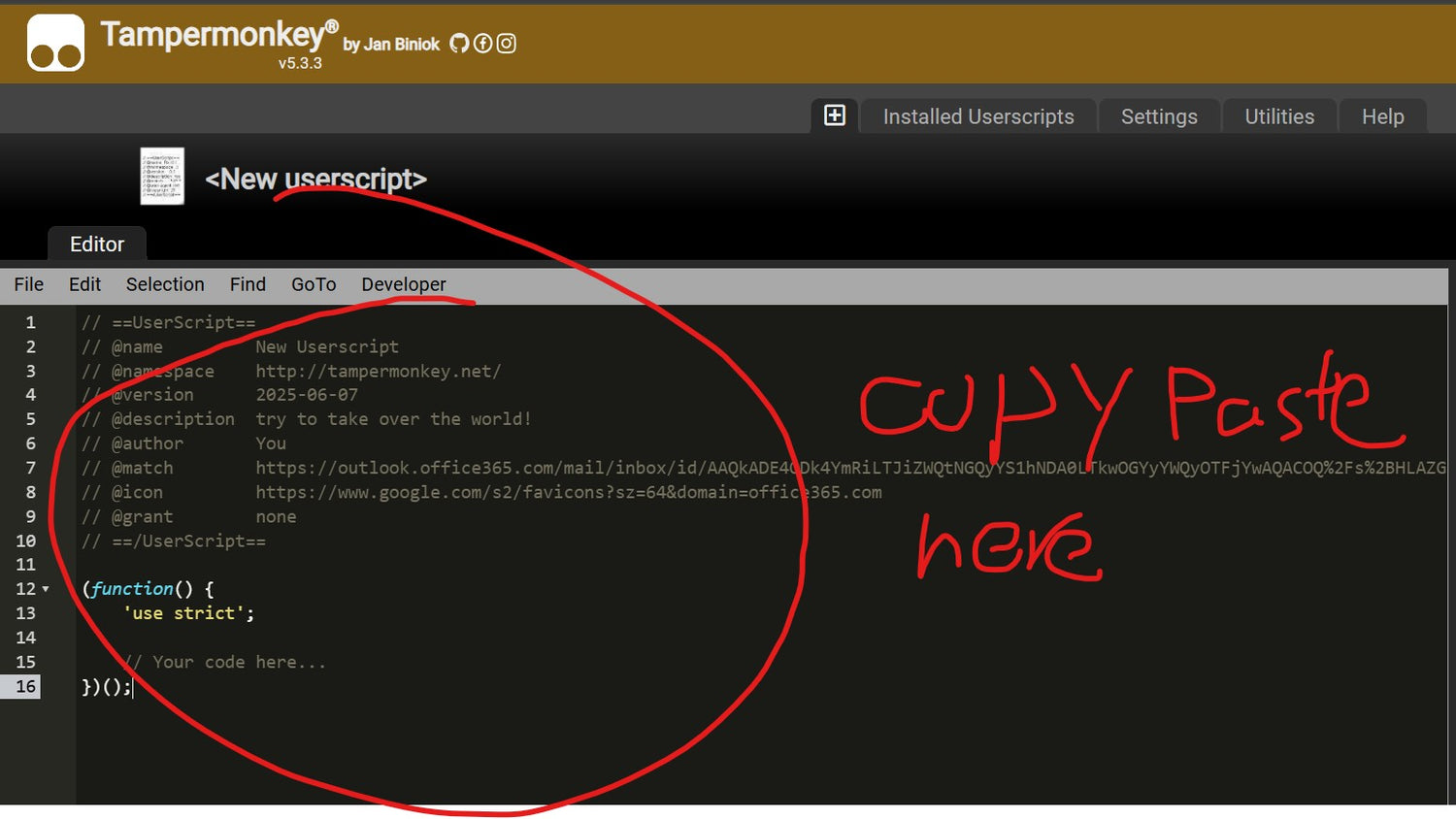Open the Edit menu
1456x819 pixels.
click(84, 284)
